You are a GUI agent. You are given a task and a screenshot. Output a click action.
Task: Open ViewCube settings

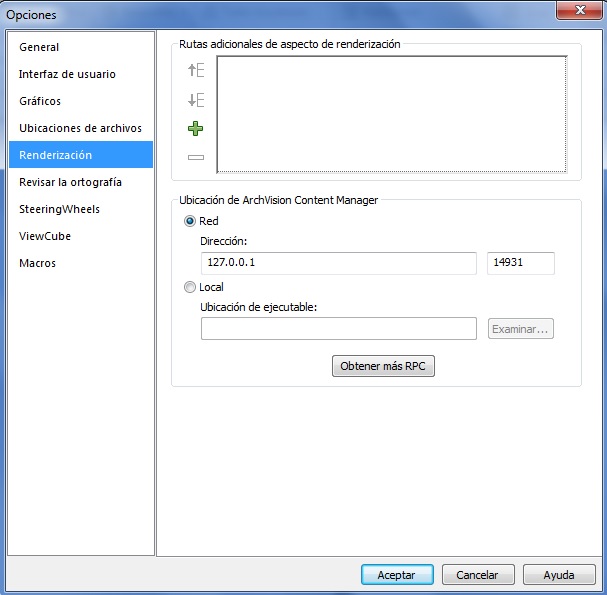tap(45, 236)
